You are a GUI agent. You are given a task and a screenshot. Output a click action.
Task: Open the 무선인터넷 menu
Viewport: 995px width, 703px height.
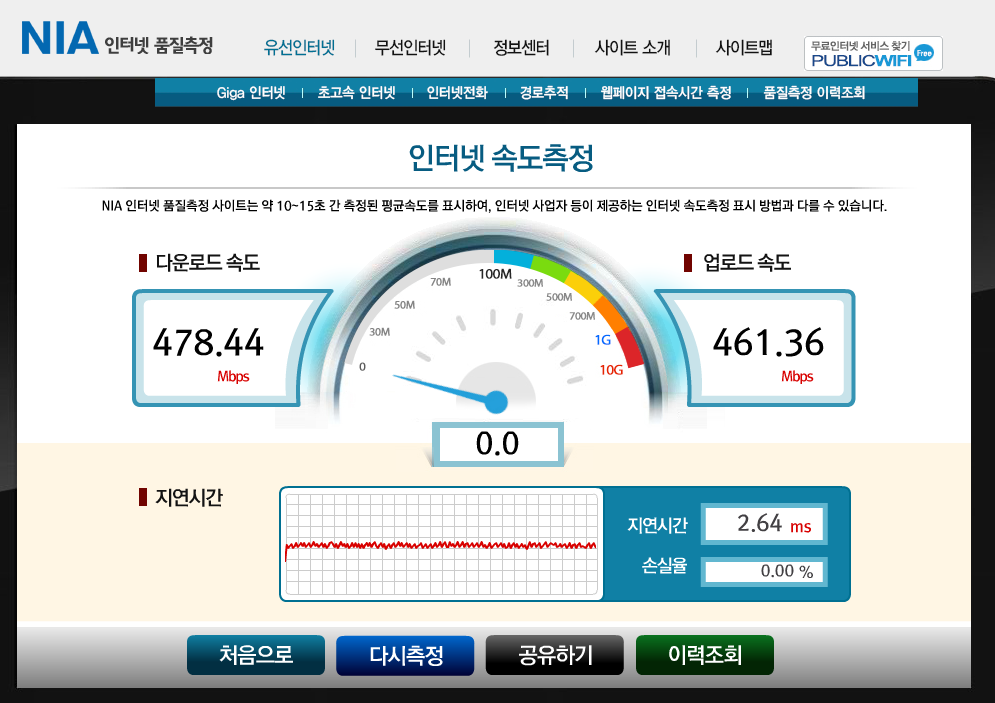pos(411,48)
